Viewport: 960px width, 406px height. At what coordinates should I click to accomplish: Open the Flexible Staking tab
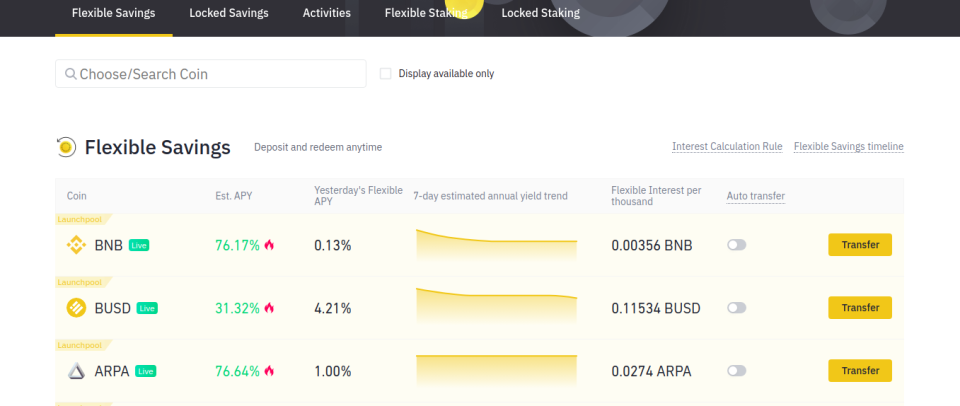426,13
